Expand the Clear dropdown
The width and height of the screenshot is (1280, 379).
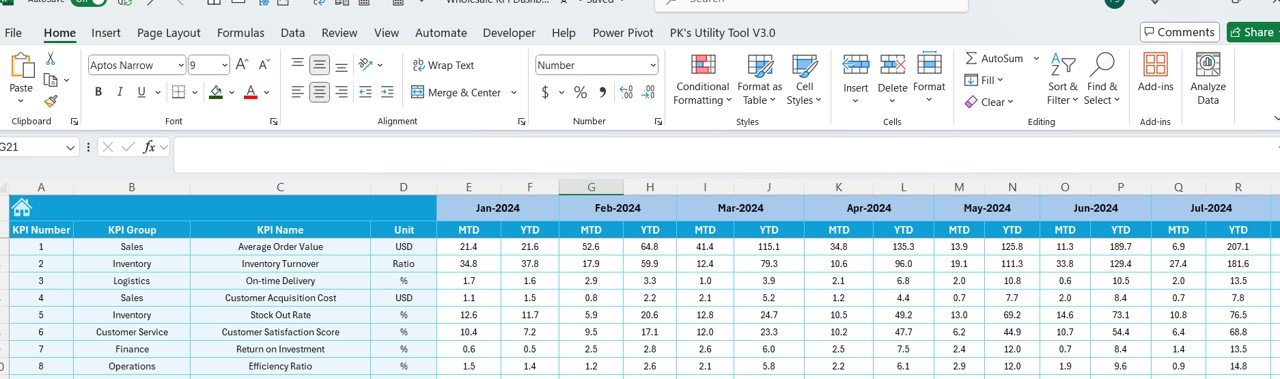pyautogui.click(x=1011, y=102)
